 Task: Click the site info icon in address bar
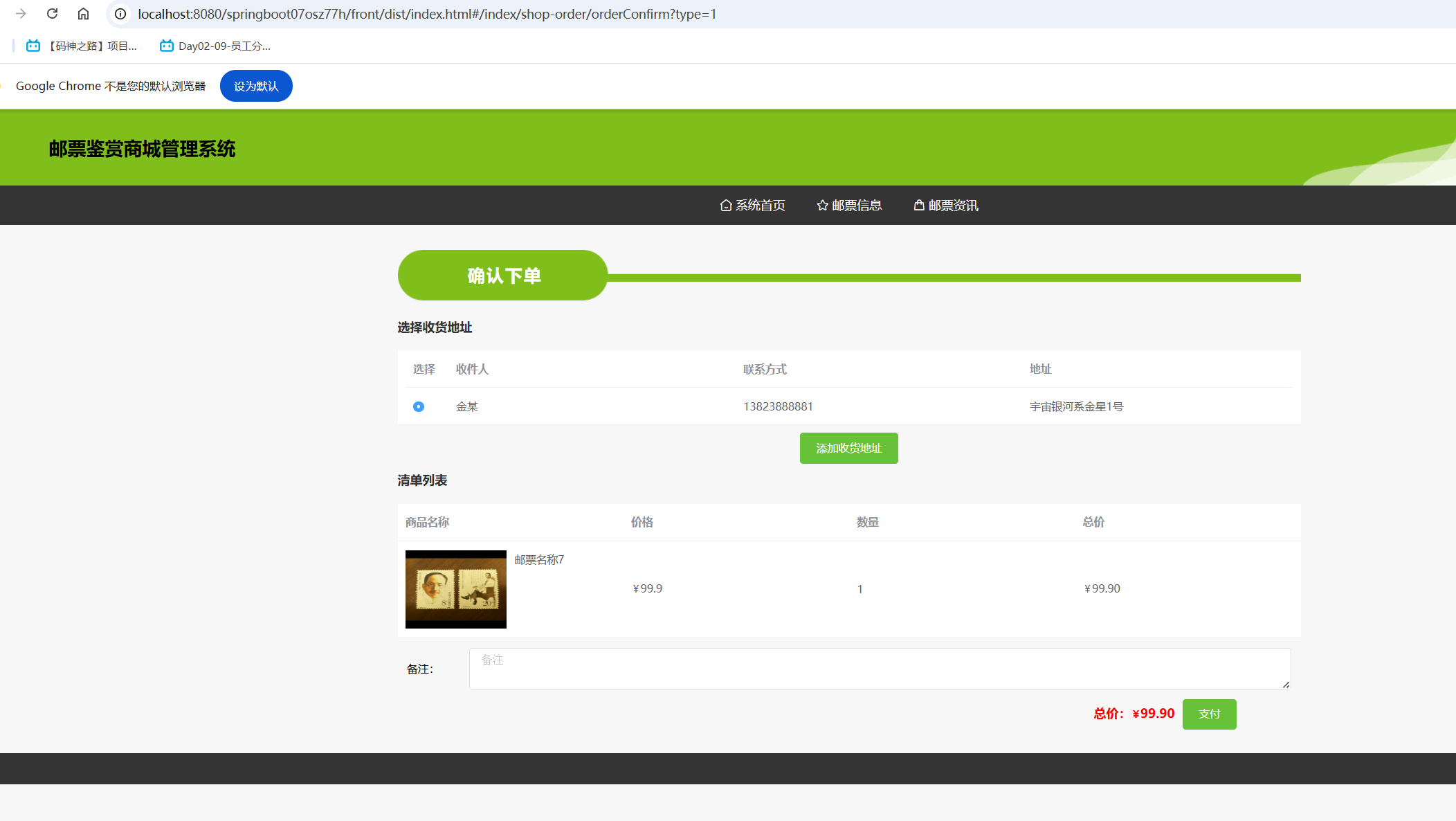(120, 14)
